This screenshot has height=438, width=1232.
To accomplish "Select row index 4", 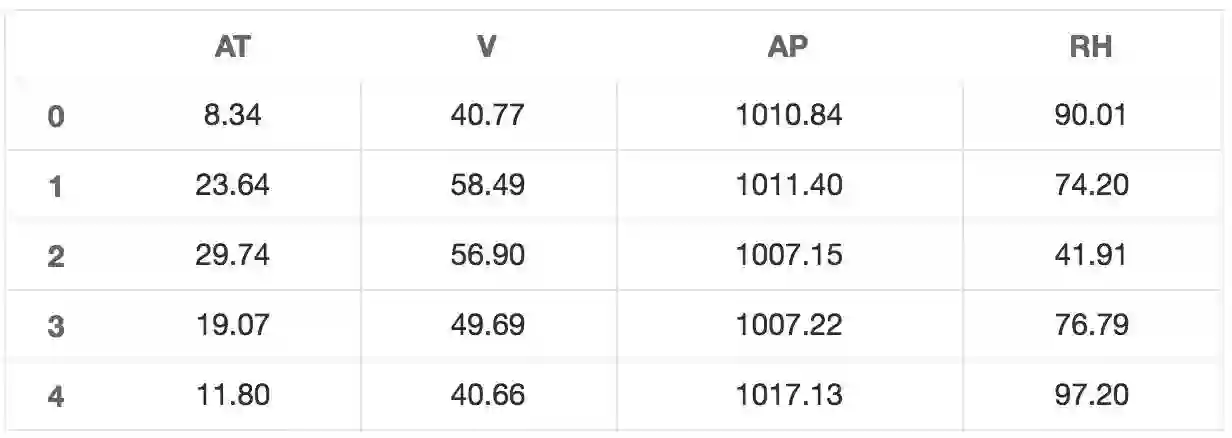I will pyautogui.click(x=56, y=397).
